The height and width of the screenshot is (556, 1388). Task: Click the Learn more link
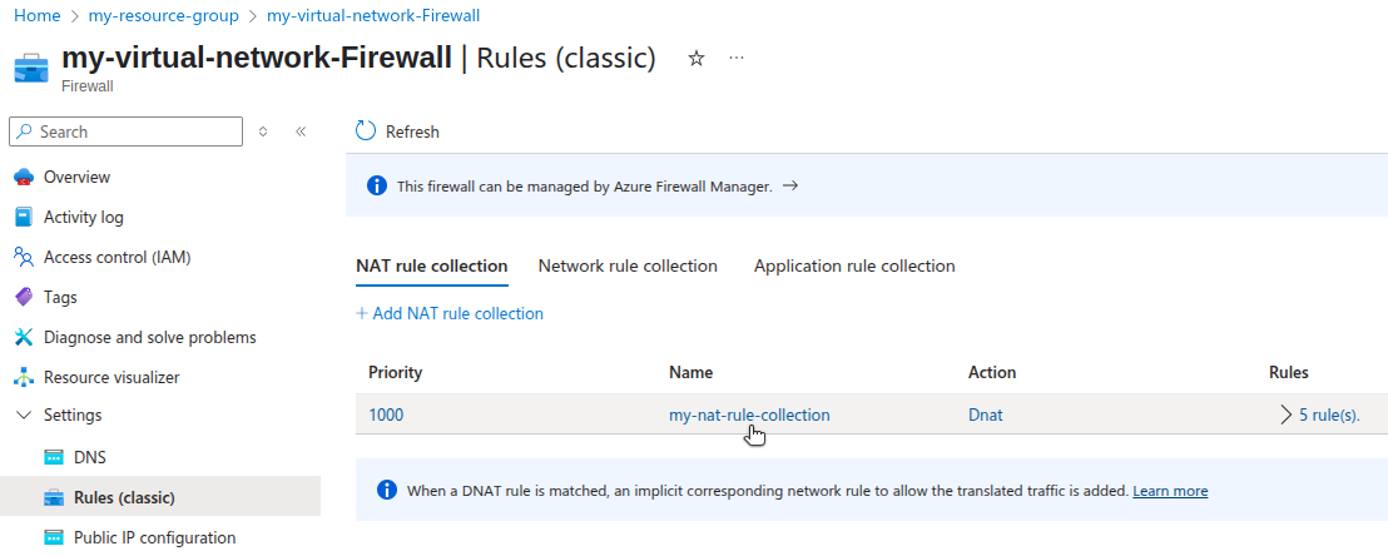(1170, 491)
